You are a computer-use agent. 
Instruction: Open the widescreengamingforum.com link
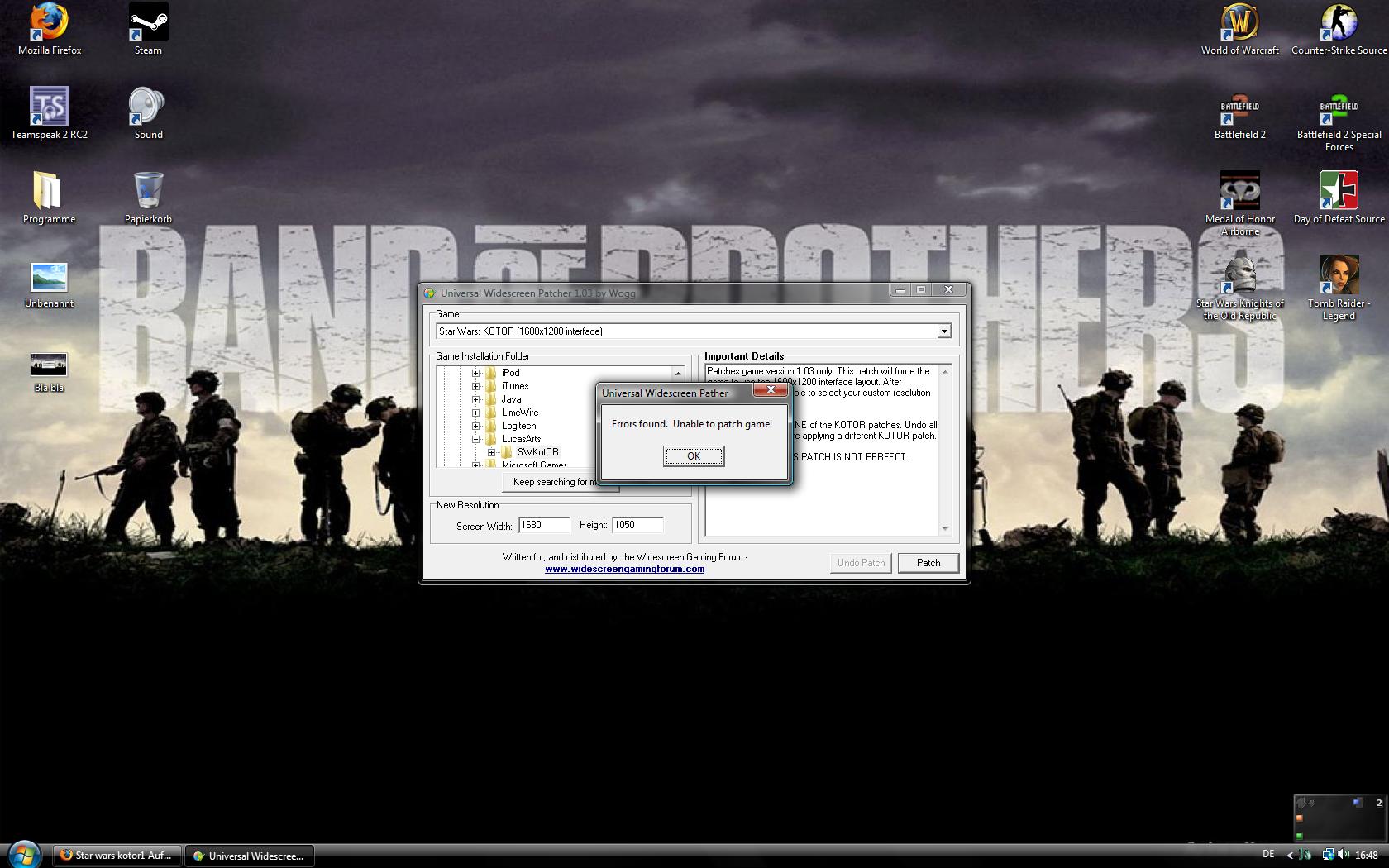coord(624,569)
